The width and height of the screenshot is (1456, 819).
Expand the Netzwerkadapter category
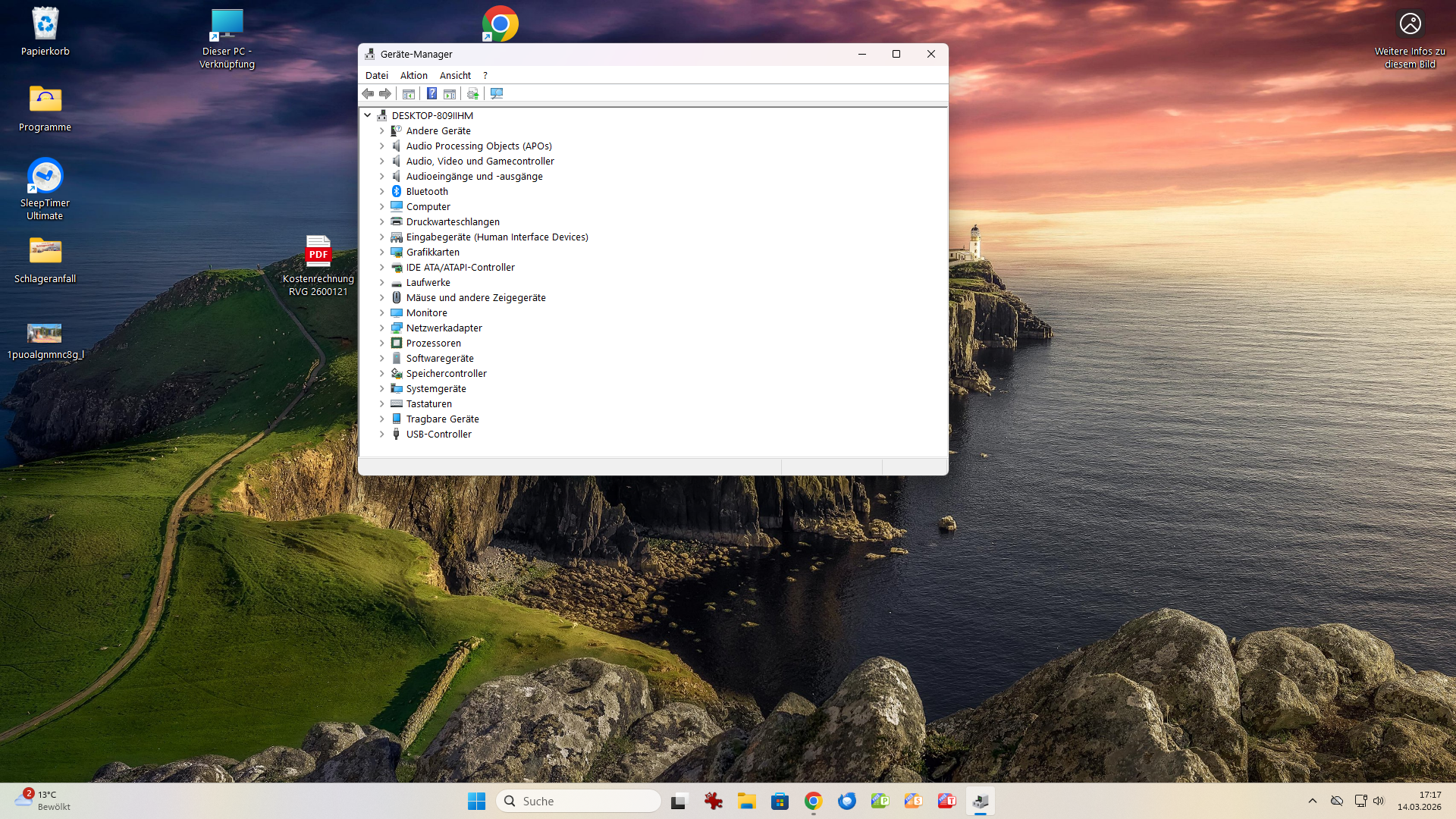[x=382, y=328]
